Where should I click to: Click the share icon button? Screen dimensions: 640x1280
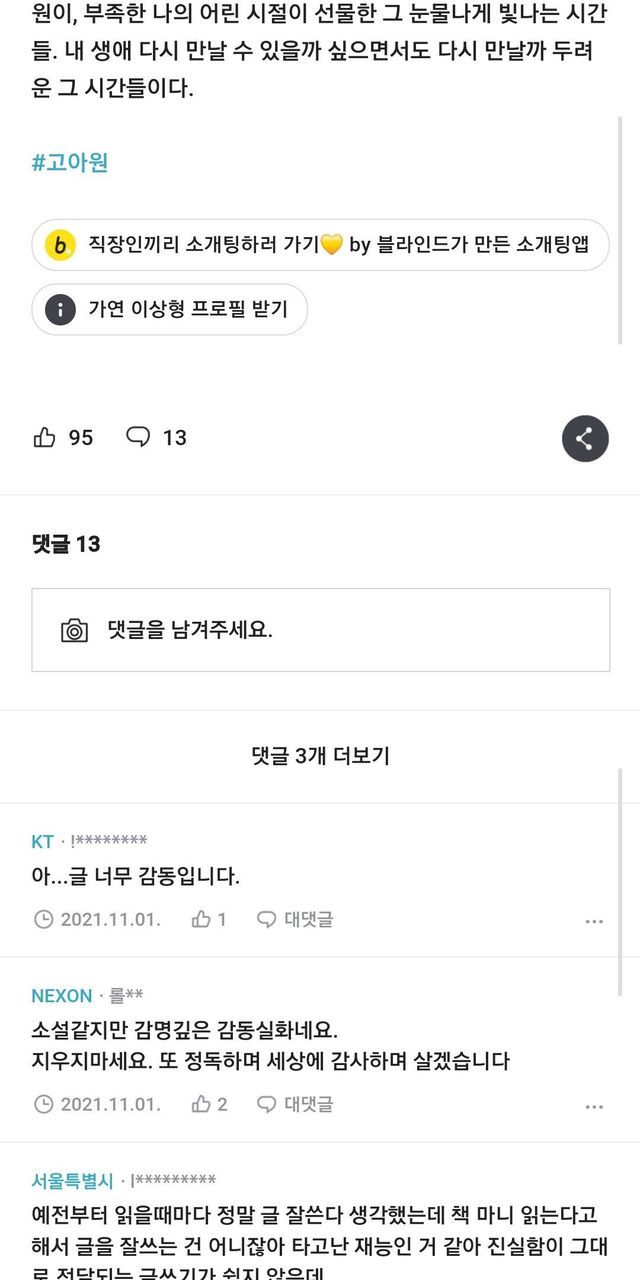pyautogui.click(x=585, y=438)
